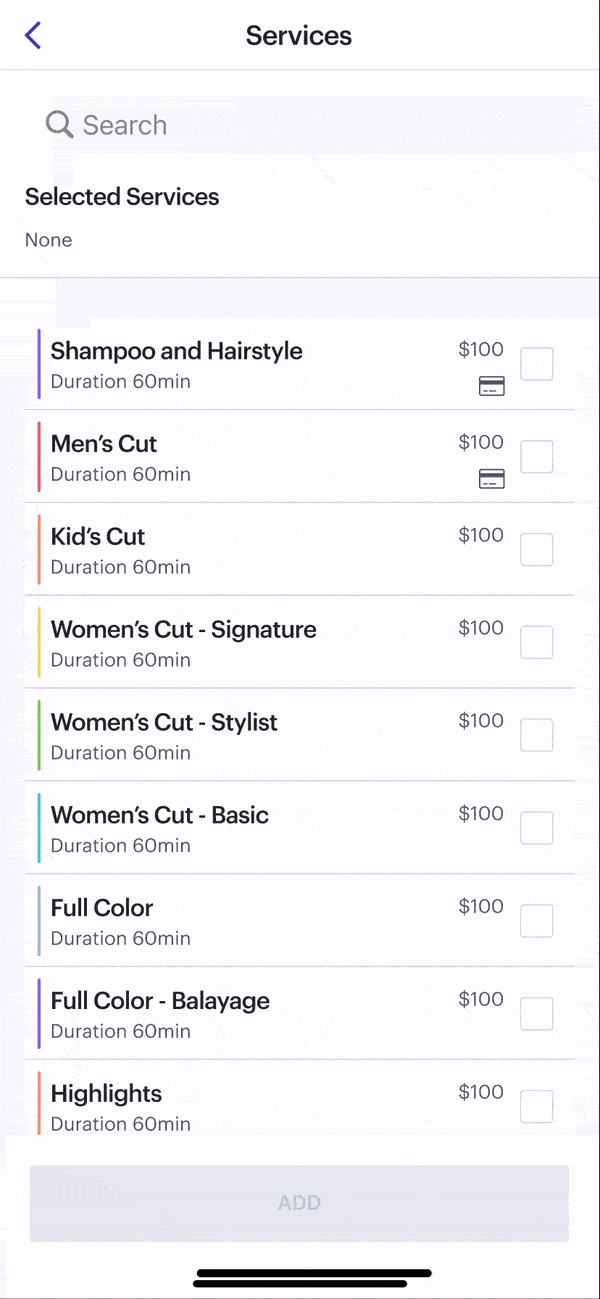Click card icon on Shampoo and Hairstyle
The height and width of the screenshot is (1299, 600).
(x=491, y=387)
